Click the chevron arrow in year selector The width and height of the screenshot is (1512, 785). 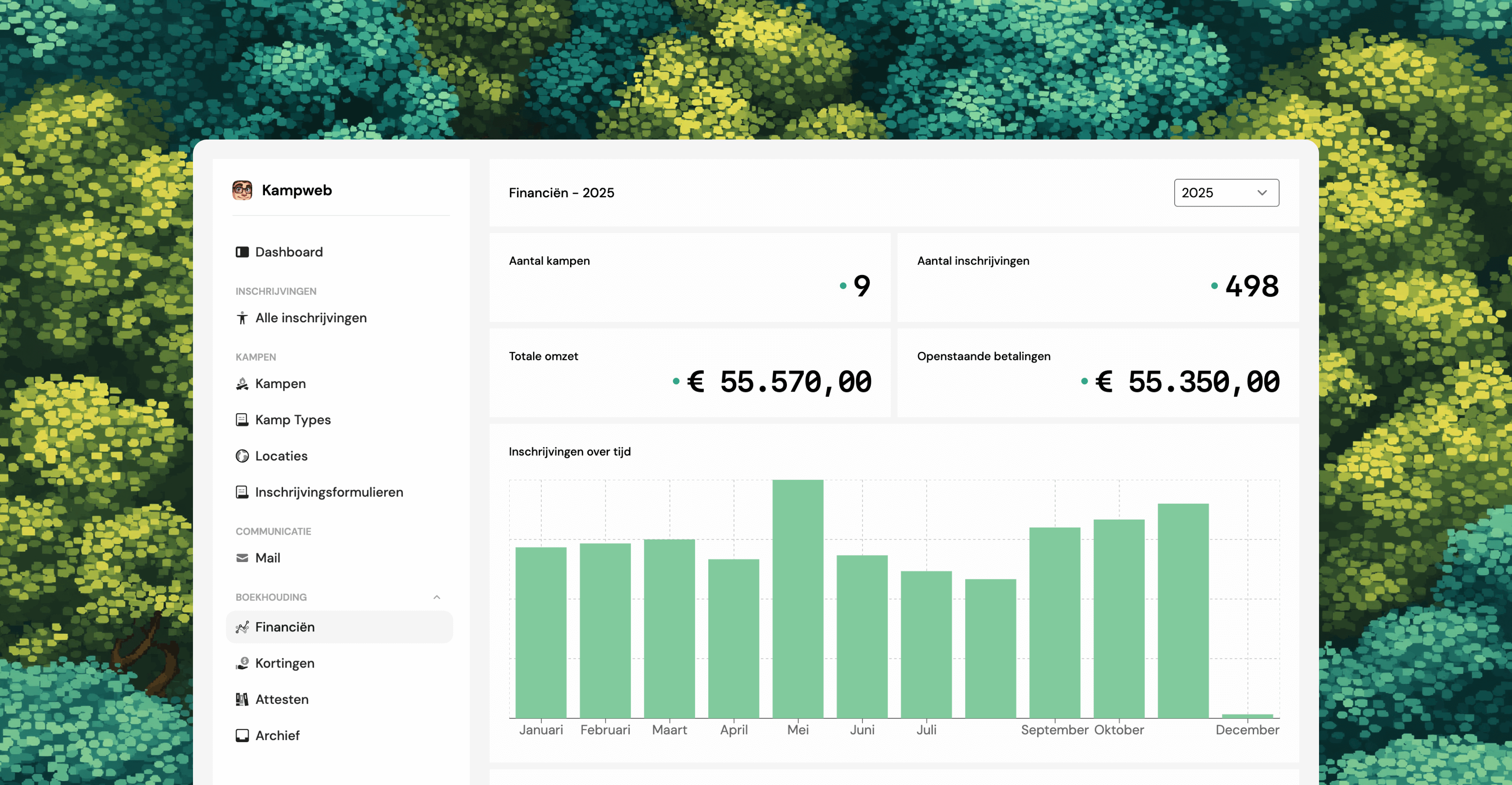(x=1262, y=192)
